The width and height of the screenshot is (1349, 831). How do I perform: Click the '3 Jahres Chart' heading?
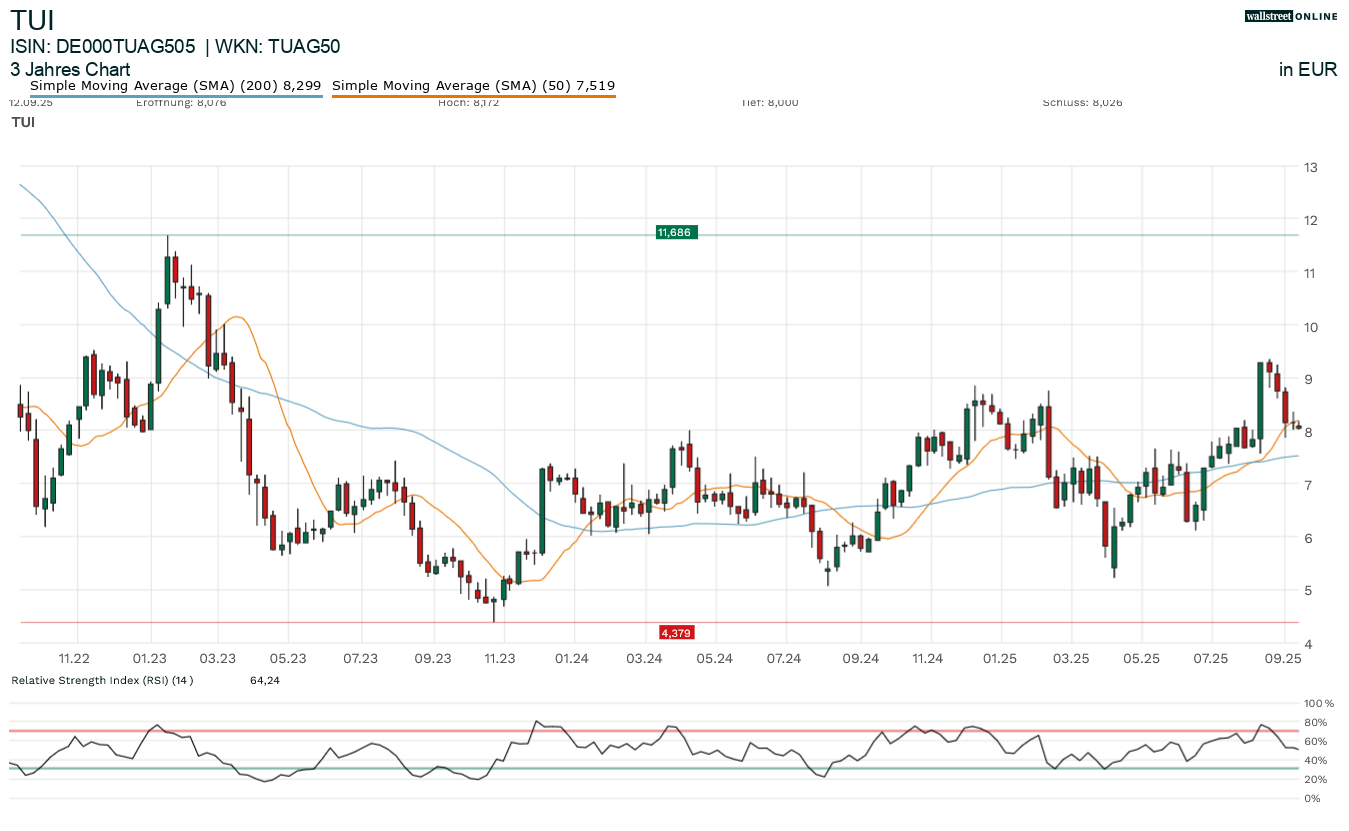click(x=70, y=70)
